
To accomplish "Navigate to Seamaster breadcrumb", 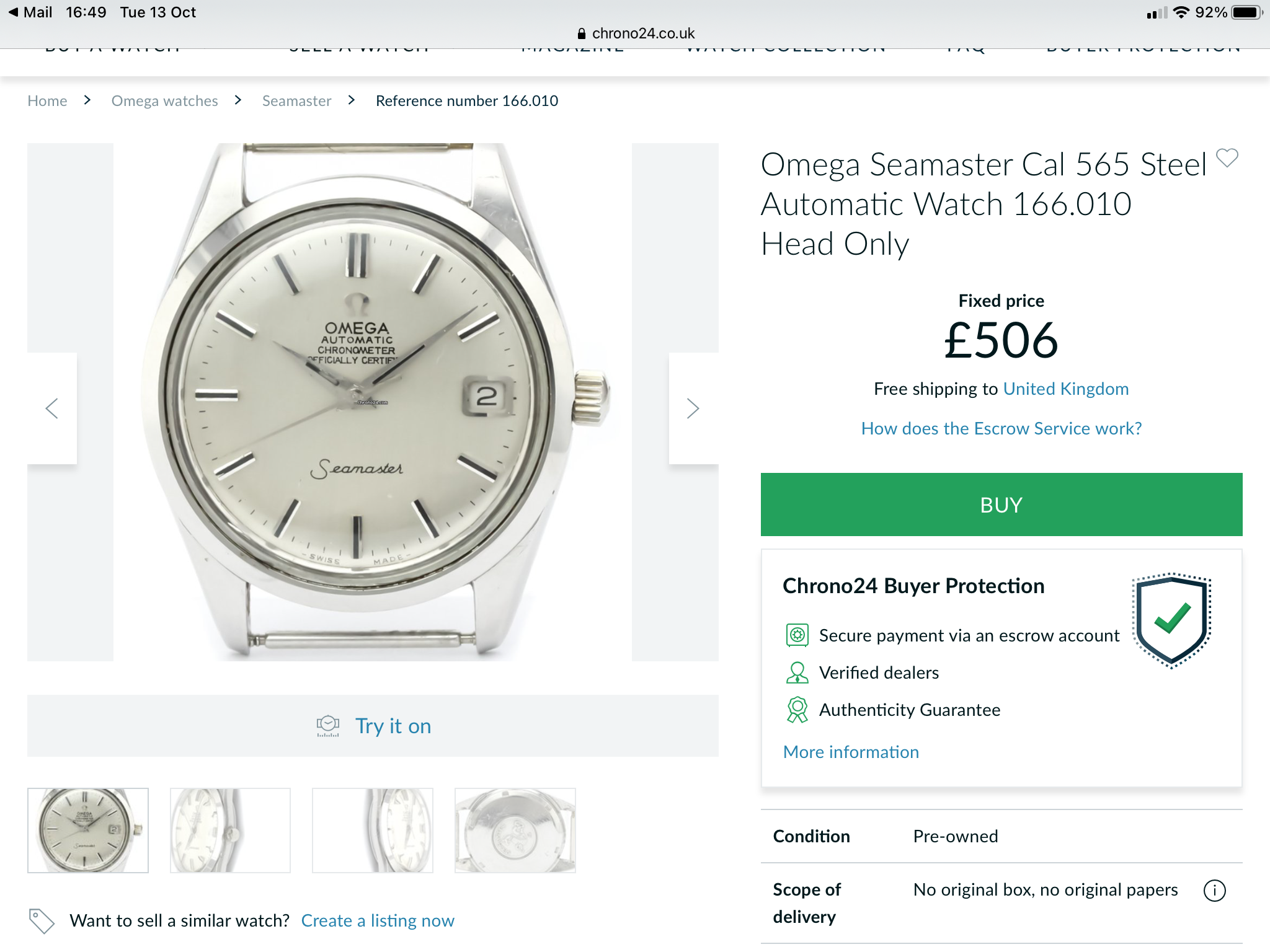I will click(x=296, y=101).
